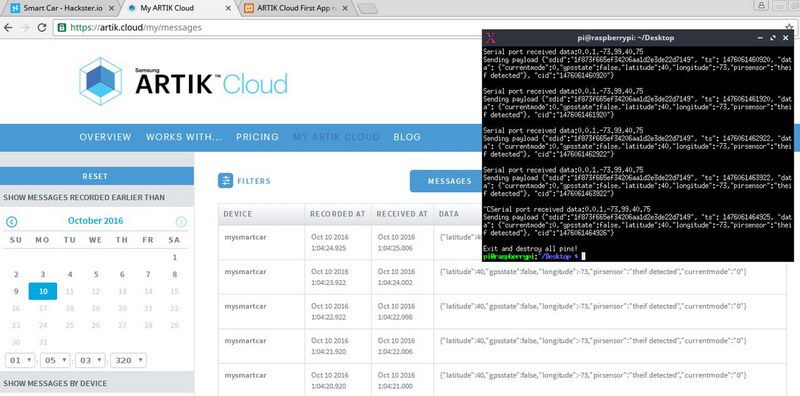Open the milliseconds dropdown showing 320
Image resolution: width=800 pixels, height=396 pixels.
coord(128,360)
